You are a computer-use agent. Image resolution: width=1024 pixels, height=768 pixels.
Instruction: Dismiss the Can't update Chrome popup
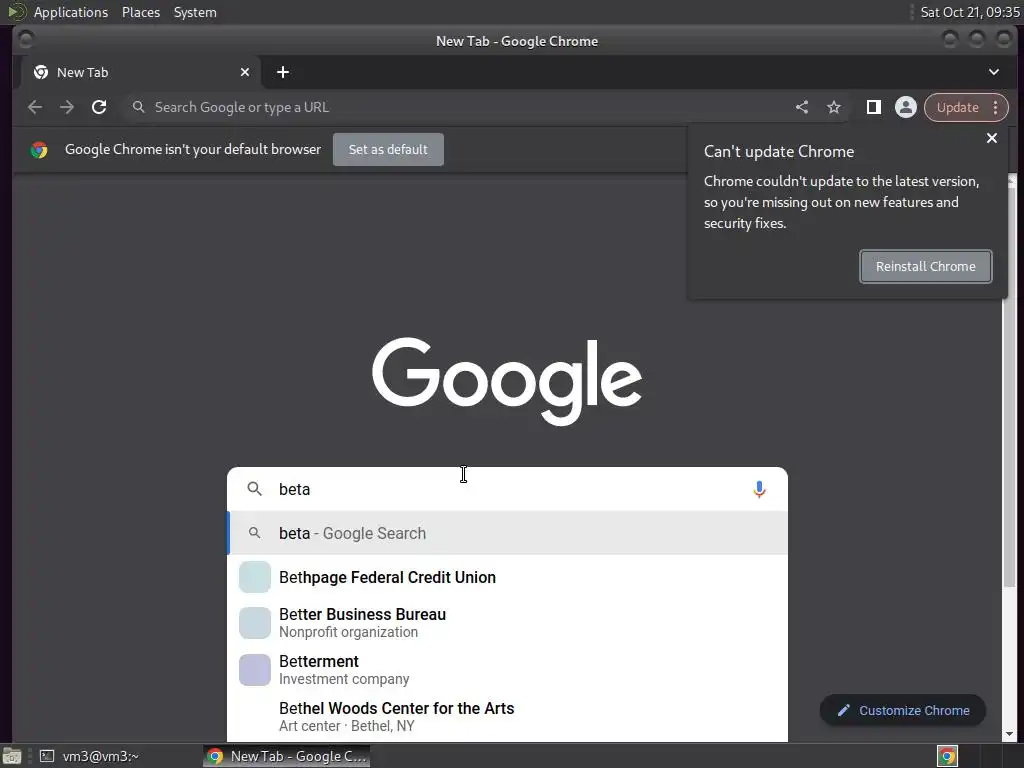click(x=991, y=138)
